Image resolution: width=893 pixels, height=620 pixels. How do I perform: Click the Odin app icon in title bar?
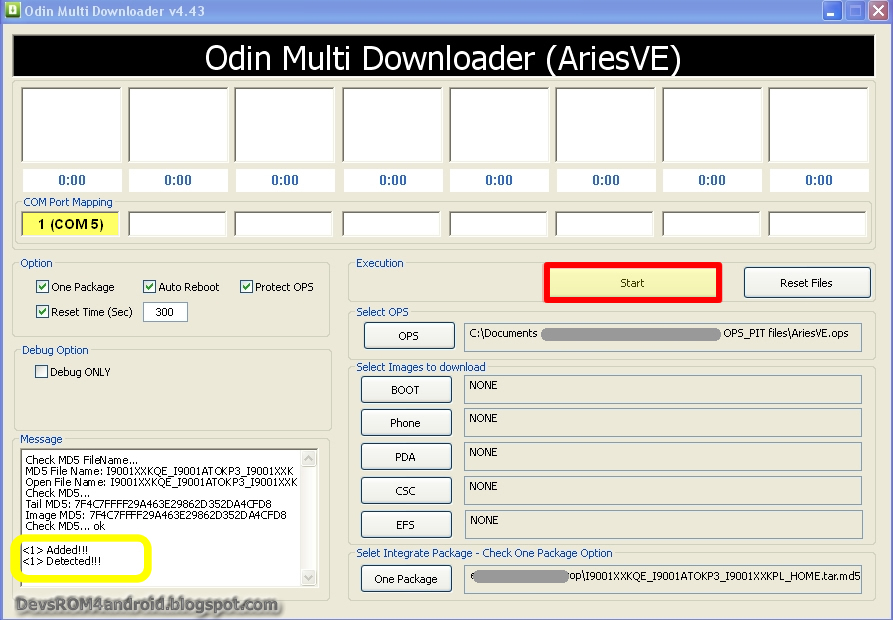(x=12, y=10)
